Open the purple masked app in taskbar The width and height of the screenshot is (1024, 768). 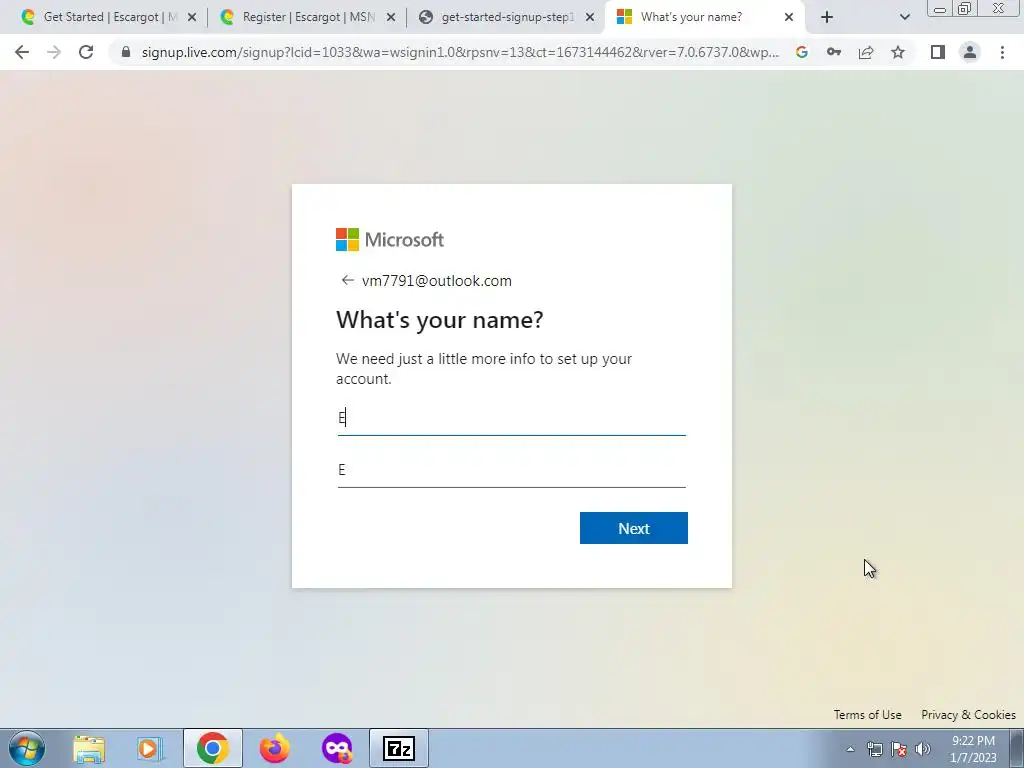(337, 748)
